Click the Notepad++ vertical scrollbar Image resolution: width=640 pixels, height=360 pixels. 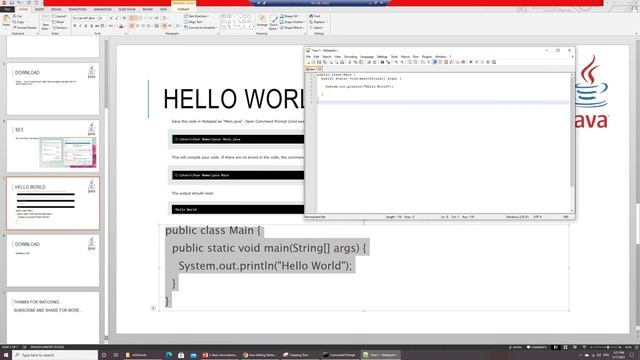coord(572,143)
